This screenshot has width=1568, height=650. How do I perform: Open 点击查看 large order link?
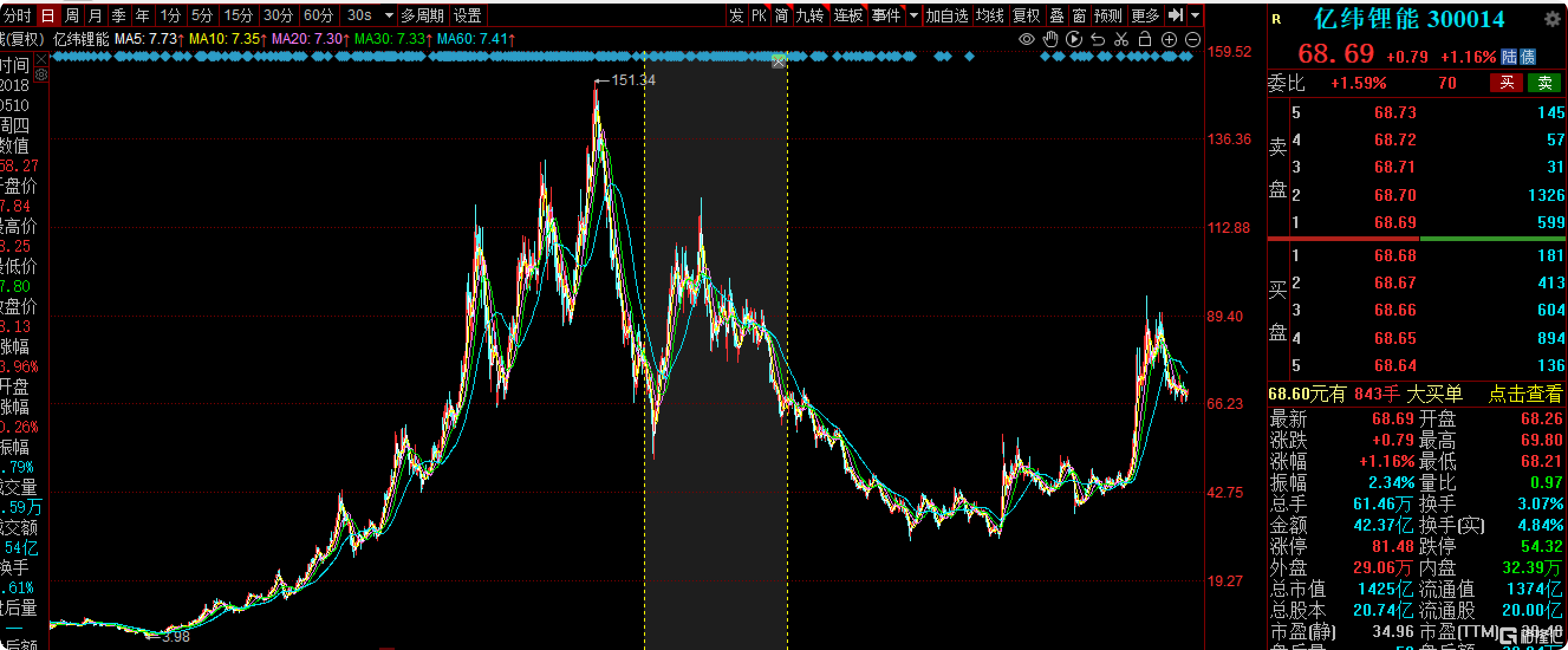(1525, 394)
